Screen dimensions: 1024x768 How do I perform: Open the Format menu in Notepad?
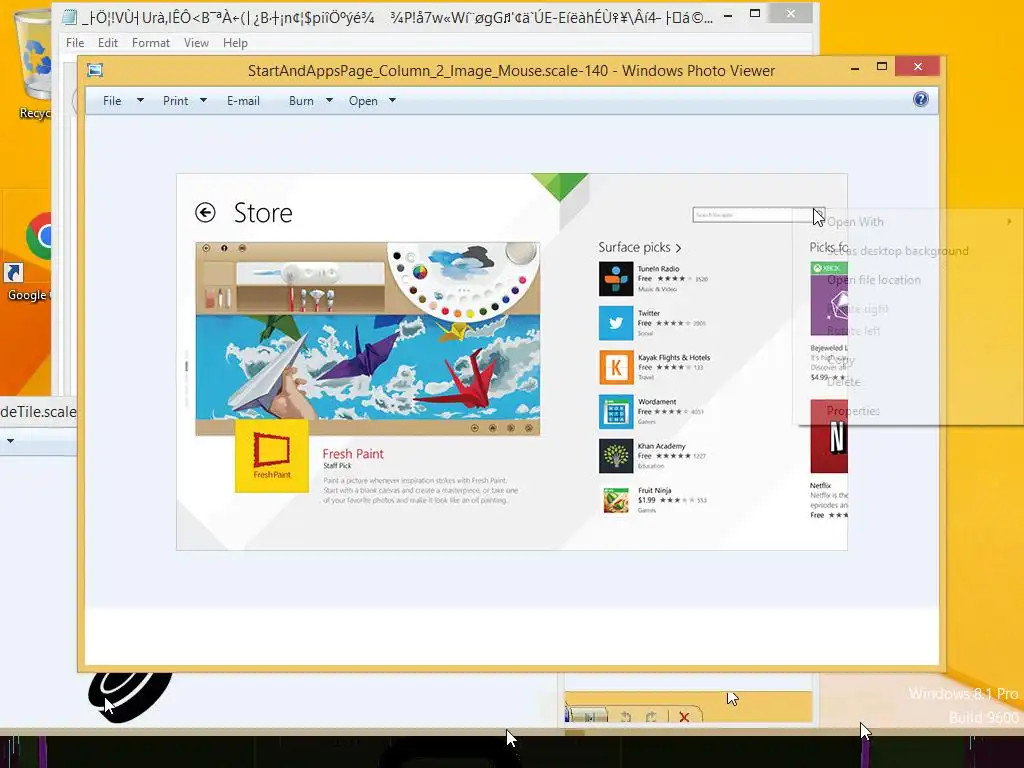point(151,43)
